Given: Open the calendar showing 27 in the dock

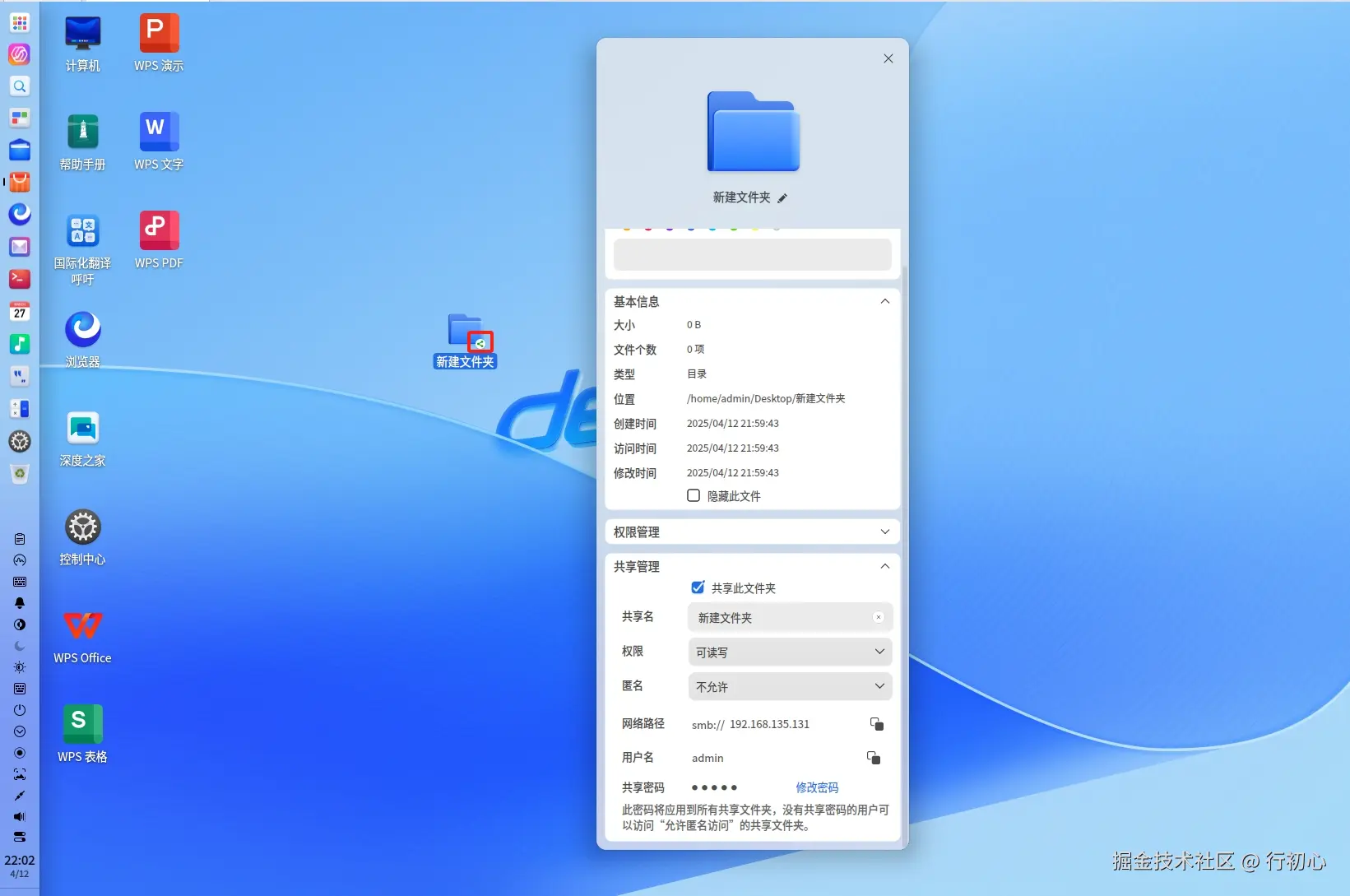Looking at the screenshot, I should (20, 311).
